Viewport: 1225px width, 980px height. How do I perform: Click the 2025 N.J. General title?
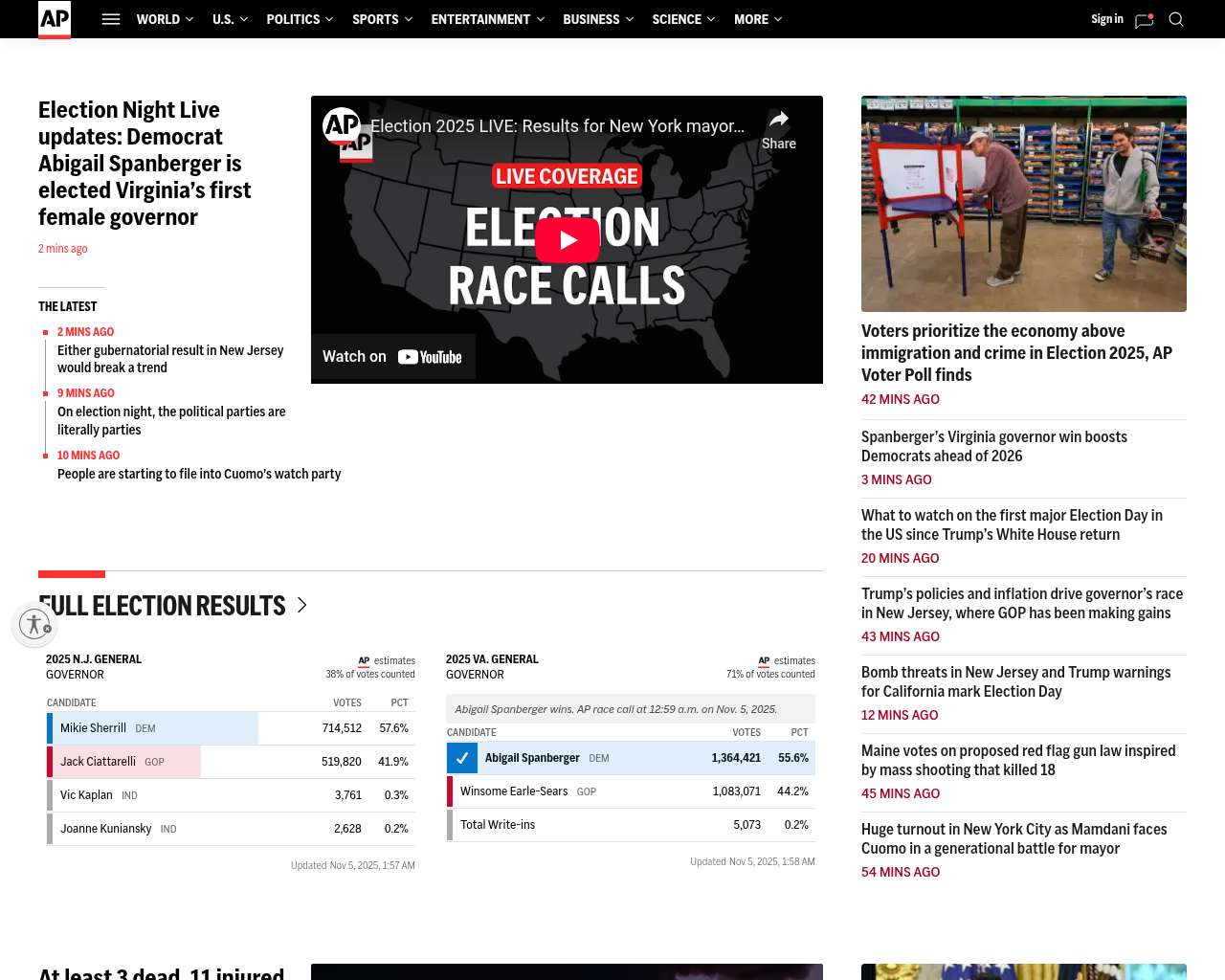(x=94, y=659)
